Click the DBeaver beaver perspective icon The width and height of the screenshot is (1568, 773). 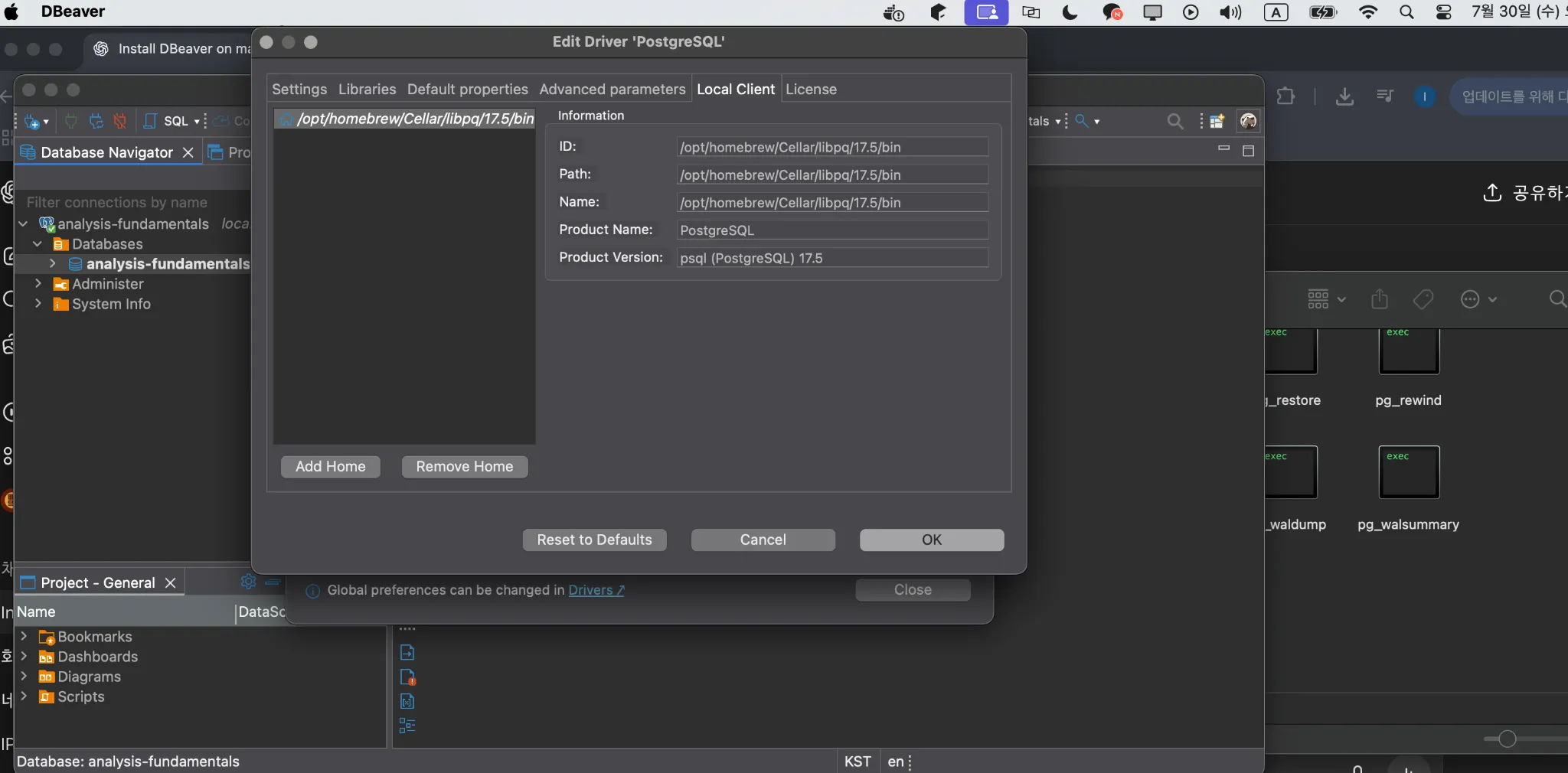1248,121
